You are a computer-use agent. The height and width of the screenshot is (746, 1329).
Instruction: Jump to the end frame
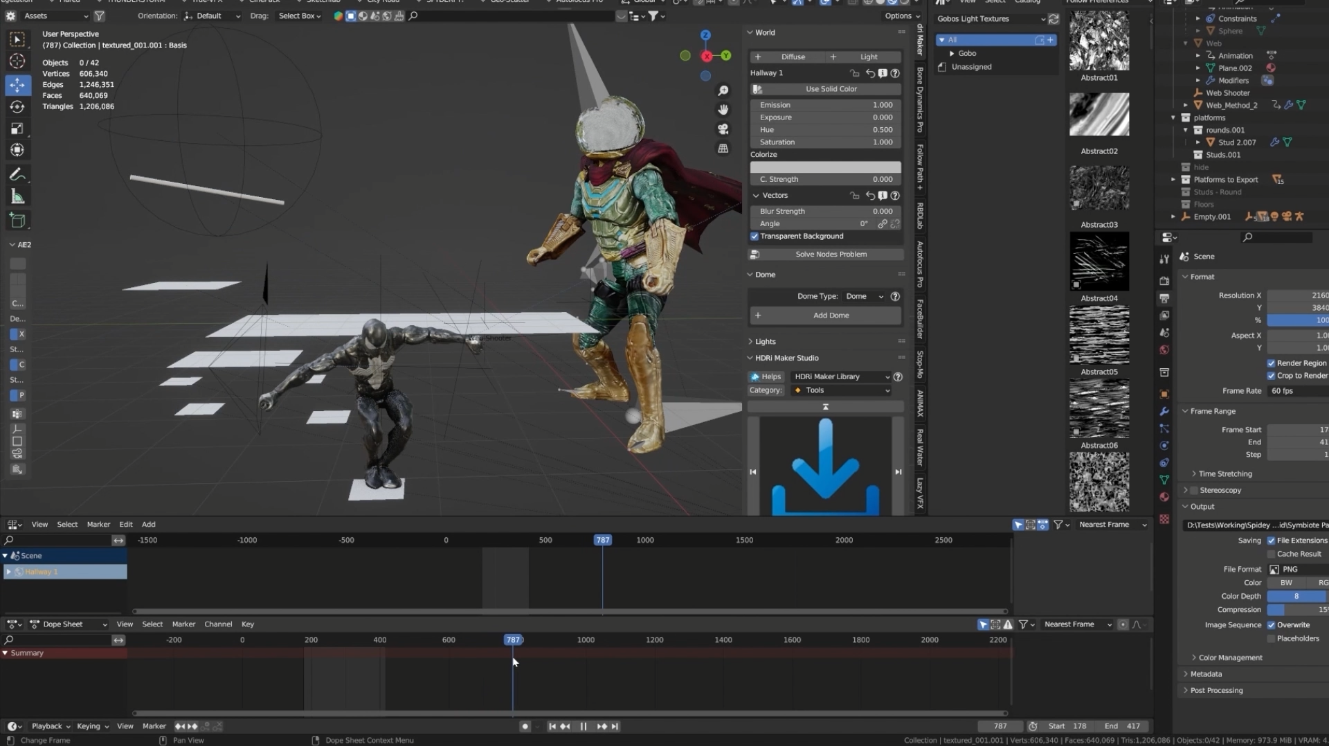615,726
